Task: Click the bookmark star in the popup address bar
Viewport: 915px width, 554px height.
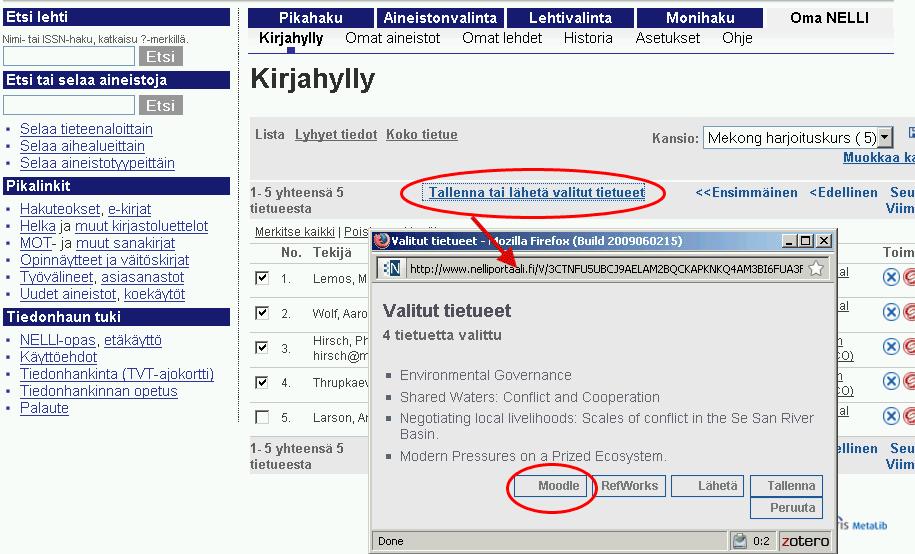Action: coord(816,269)
